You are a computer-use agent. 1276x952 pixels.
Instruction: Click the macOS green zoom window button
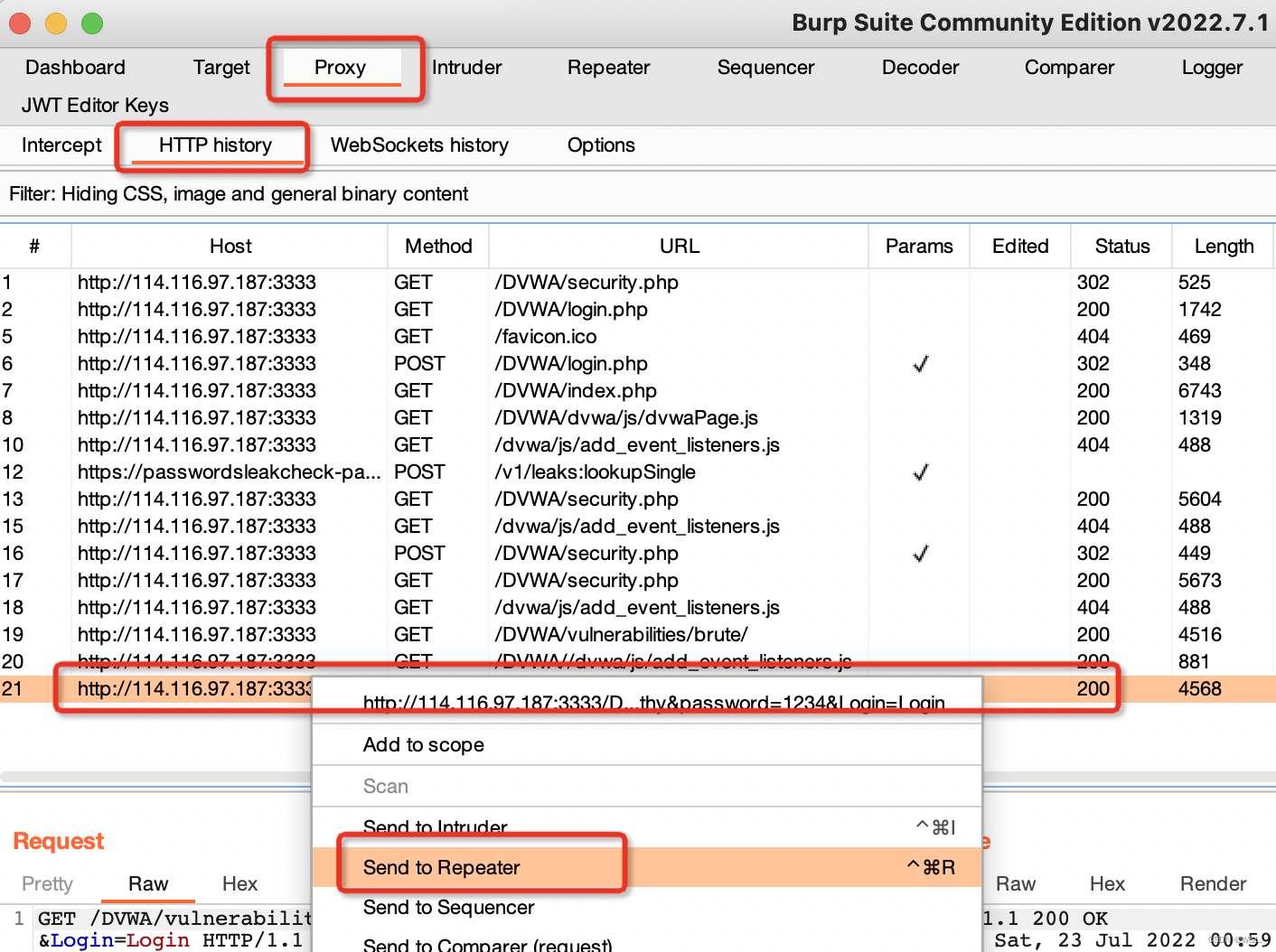[x=92, y=23]
